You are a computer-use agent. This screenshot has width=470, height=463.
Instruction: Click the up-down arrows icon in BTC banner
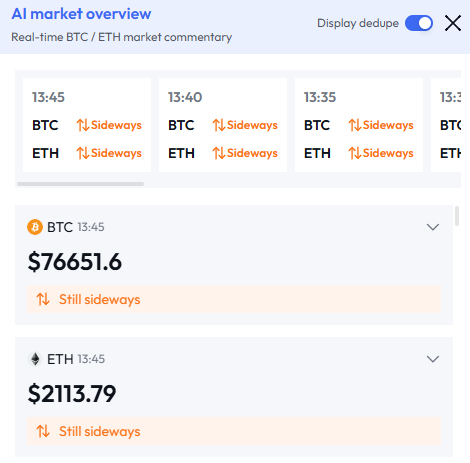tap(43, 299)
